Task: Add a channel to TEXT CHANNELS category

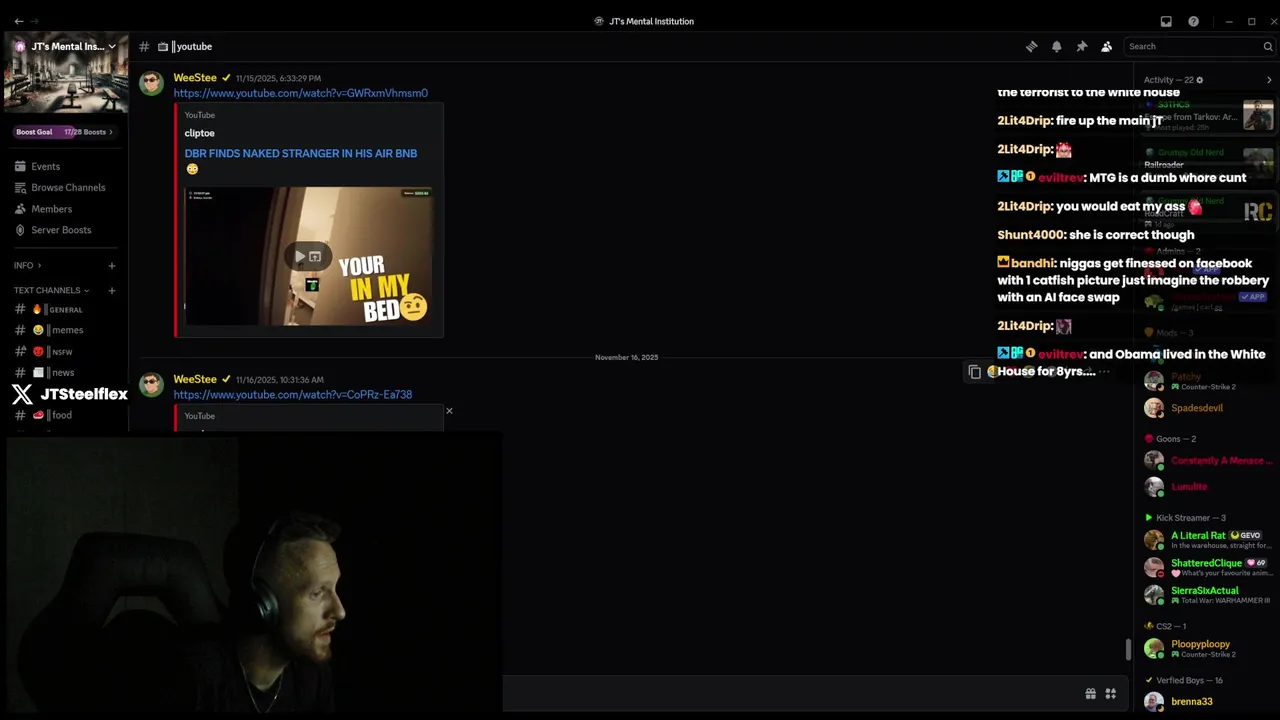Action: pyautogui.click(x=111, y=291)
